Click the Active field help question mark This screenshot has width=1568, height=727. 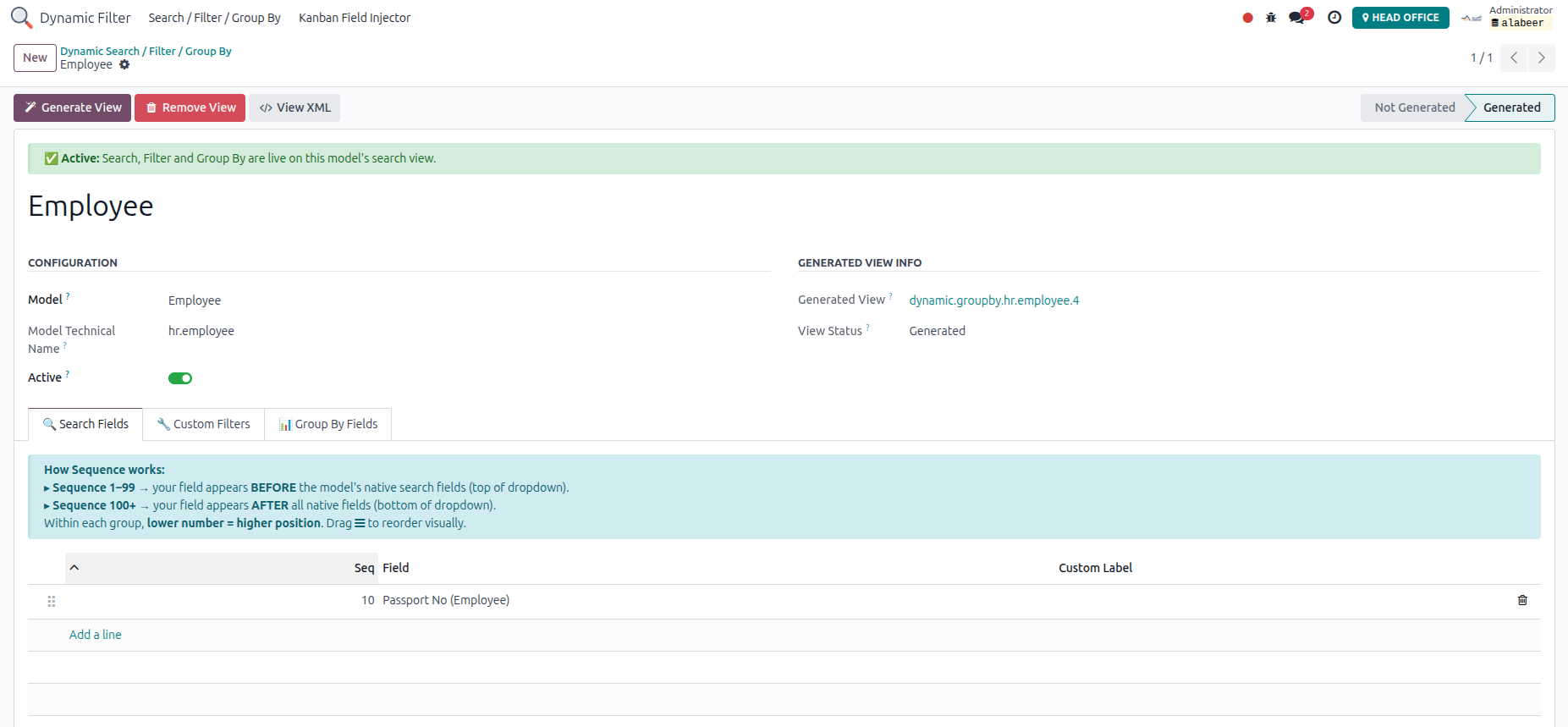point(68,374)
